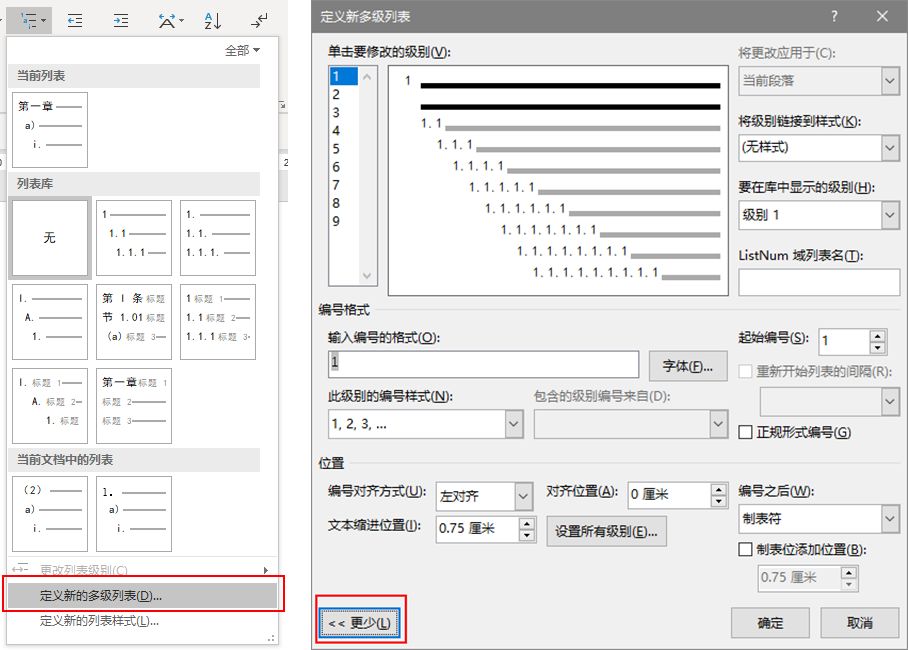Viewport: 908px width, 650px height.
Task: Click the sort A-Z icon
Action: pyautogui.click(x=213, y=21)
